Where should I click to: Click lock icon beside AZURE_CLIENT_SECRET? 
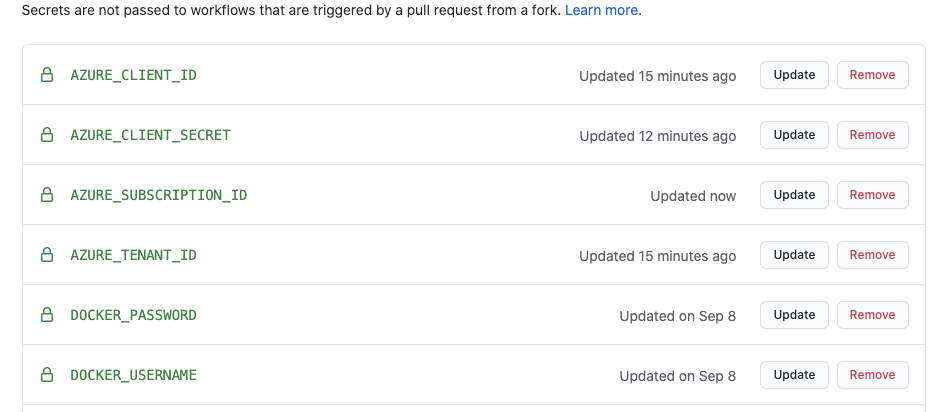click(46, 135)
